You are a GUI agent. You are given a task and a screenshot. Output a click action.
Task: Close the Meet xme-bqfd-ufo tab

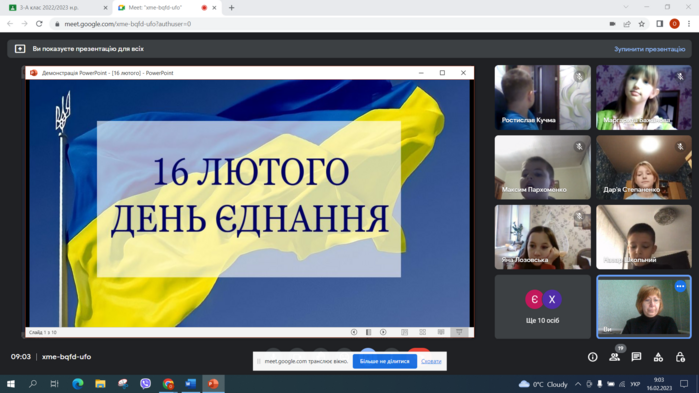pyautogui.click(x=214, y=8)
